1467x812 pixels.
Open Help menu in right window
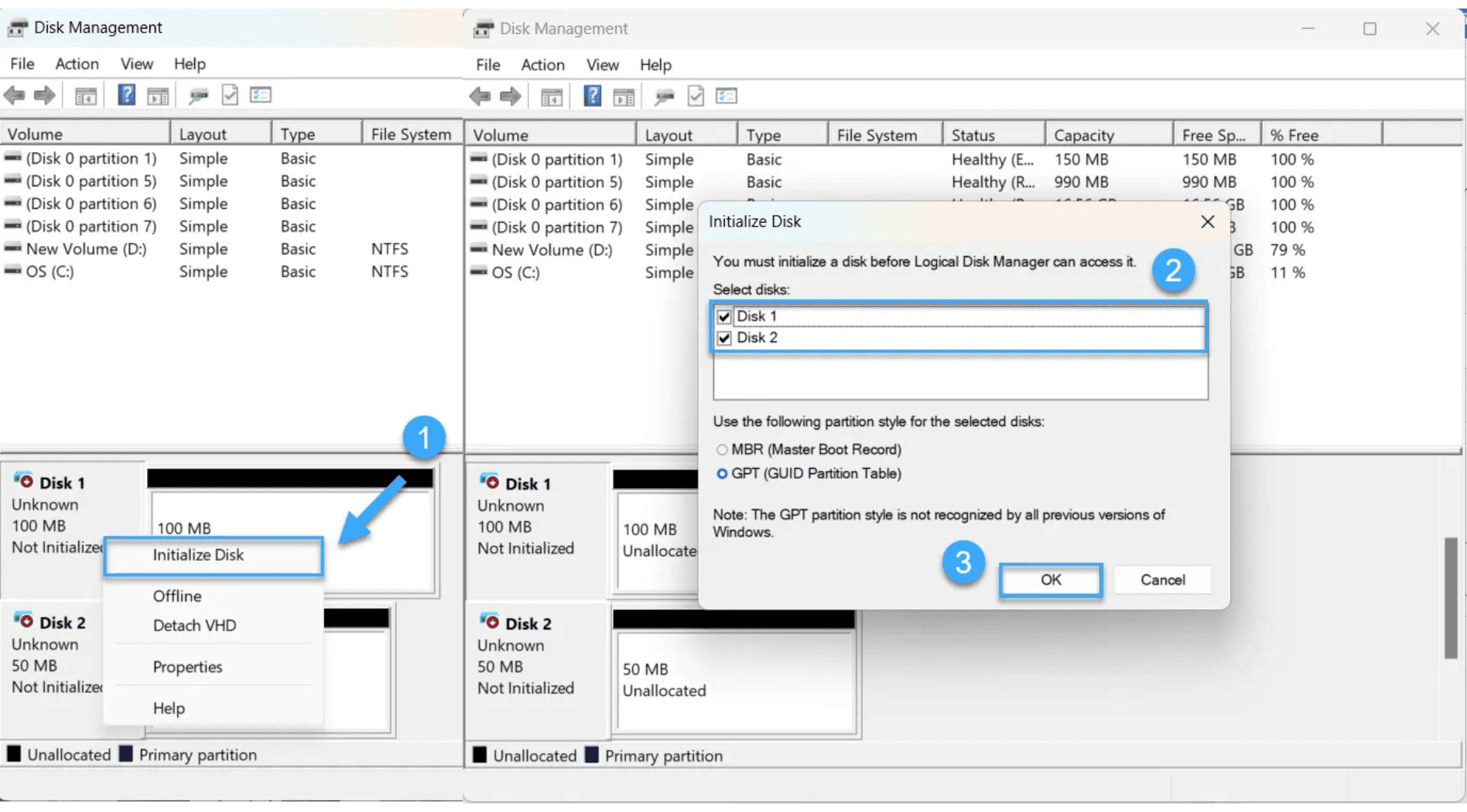click(655, 65)
